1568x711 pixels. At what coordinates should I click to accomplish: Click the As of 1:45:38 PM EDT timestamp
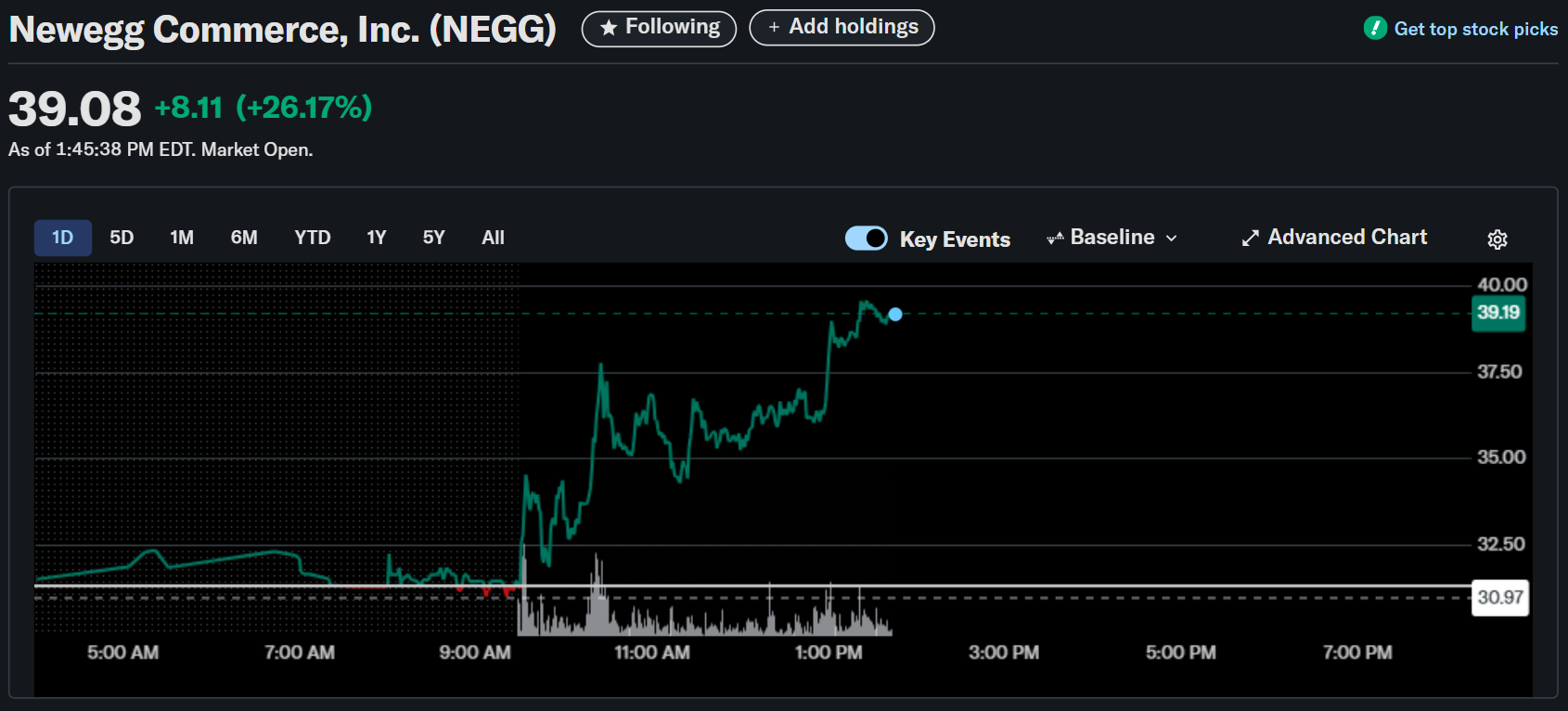[x=161, y=149]
